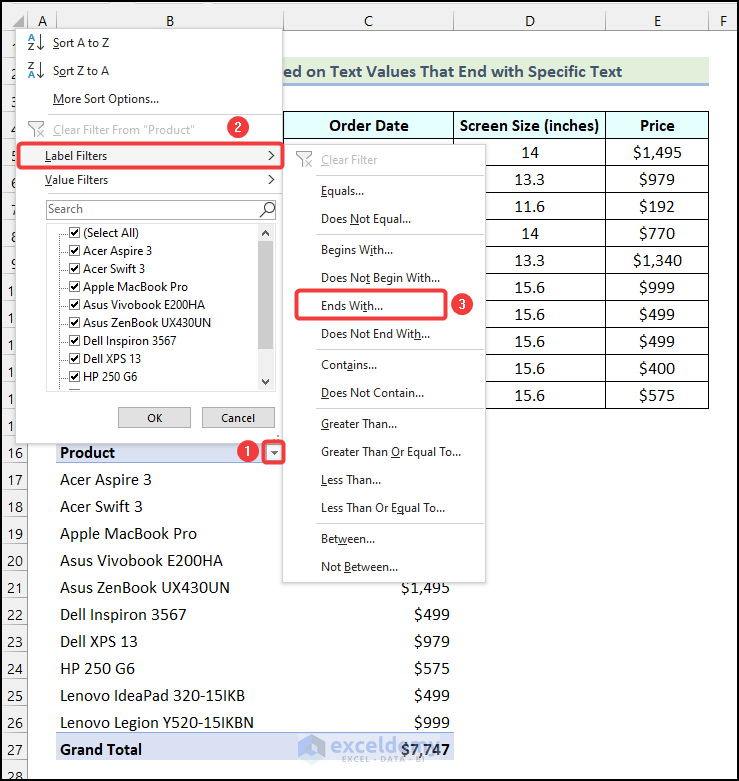Click the $770 price cell
Image resolution: width=739 pixels, height=781 pixels.
pyautogui.click(x=657, y=234)
